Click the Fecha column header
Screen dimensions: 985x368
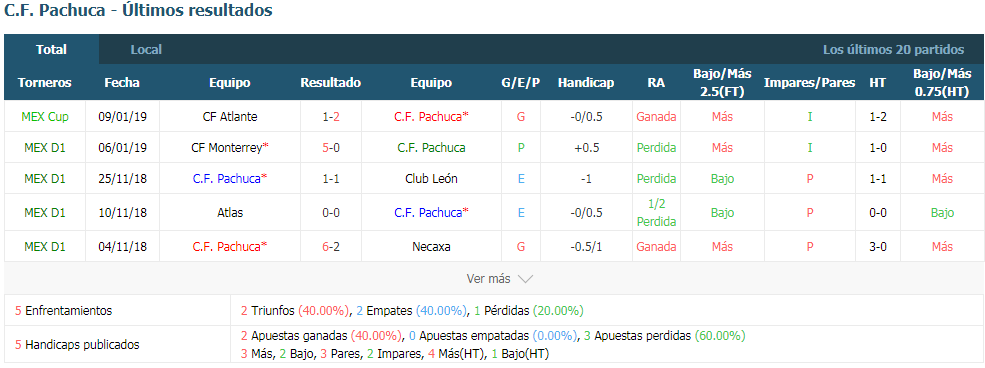tap(122, 82)
